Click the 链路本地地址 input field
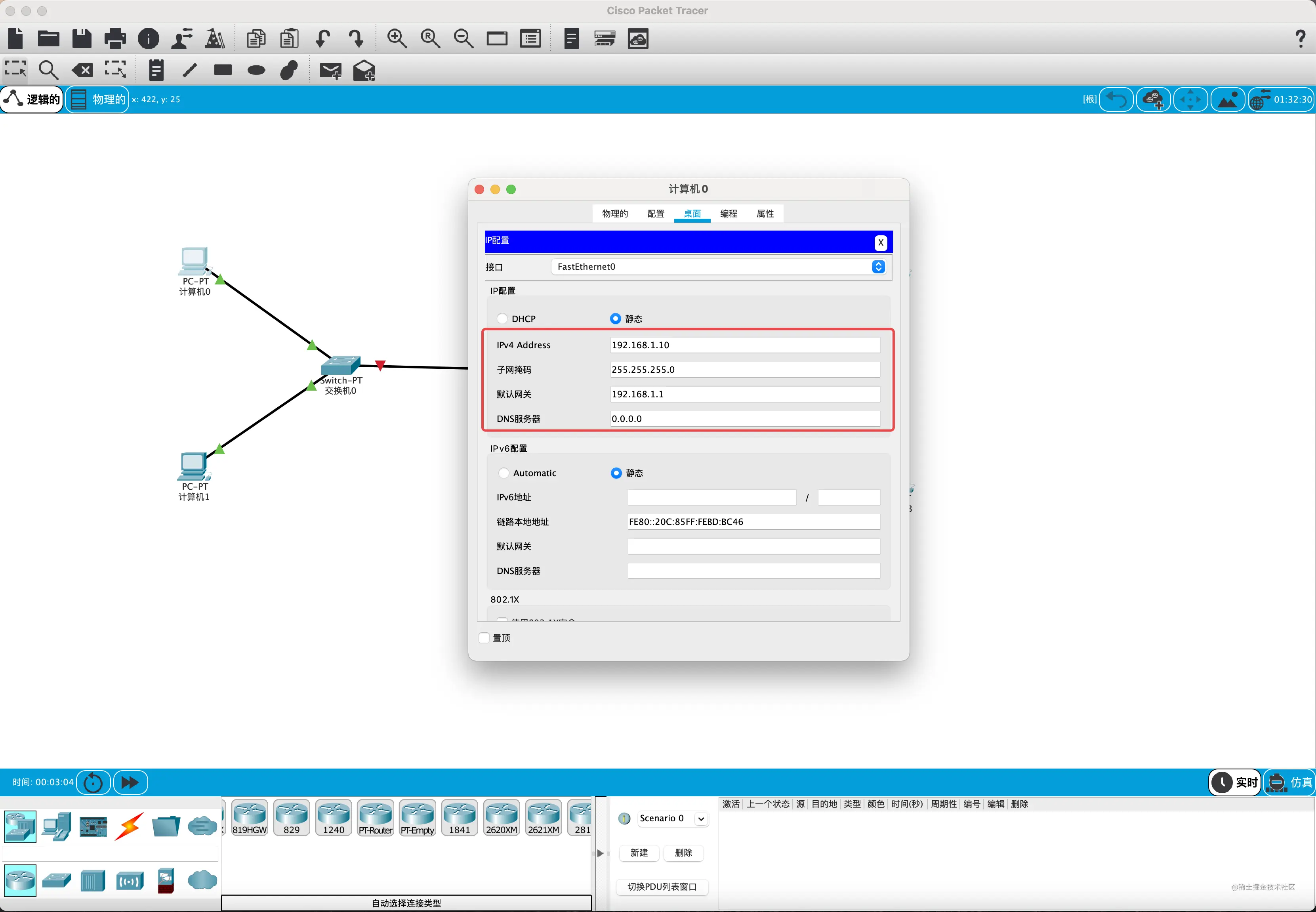Image resolution: width=1316 pixels, height=912 pixels. pos(754,521)
